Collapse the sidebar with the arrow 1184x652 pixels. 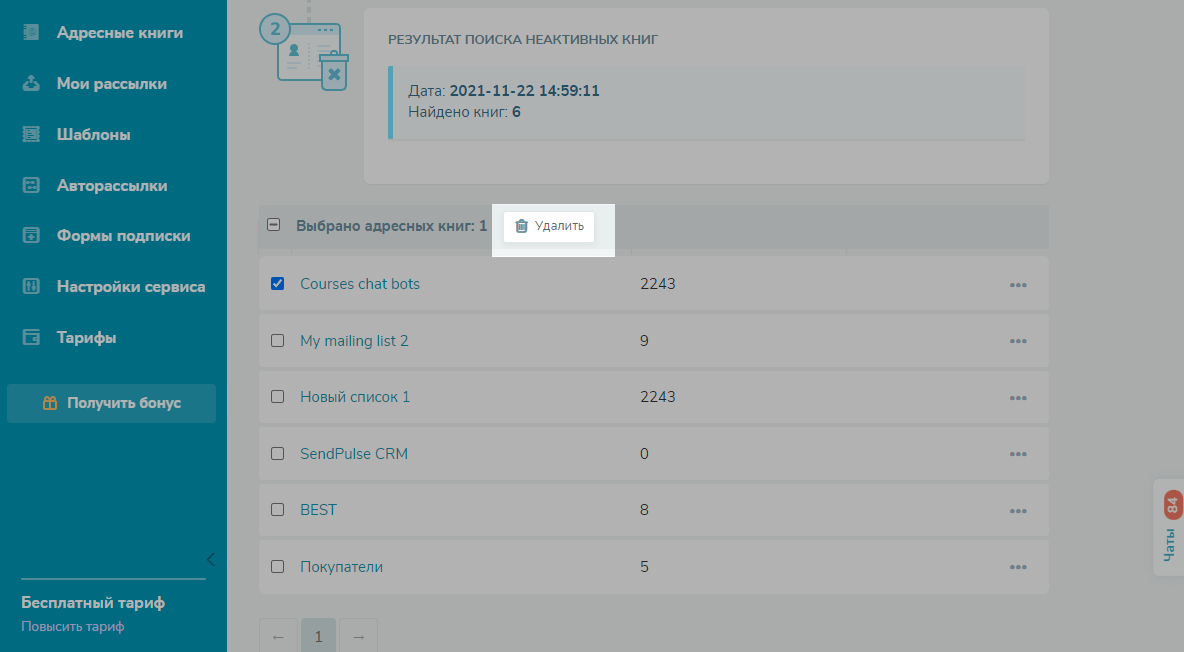211,559
